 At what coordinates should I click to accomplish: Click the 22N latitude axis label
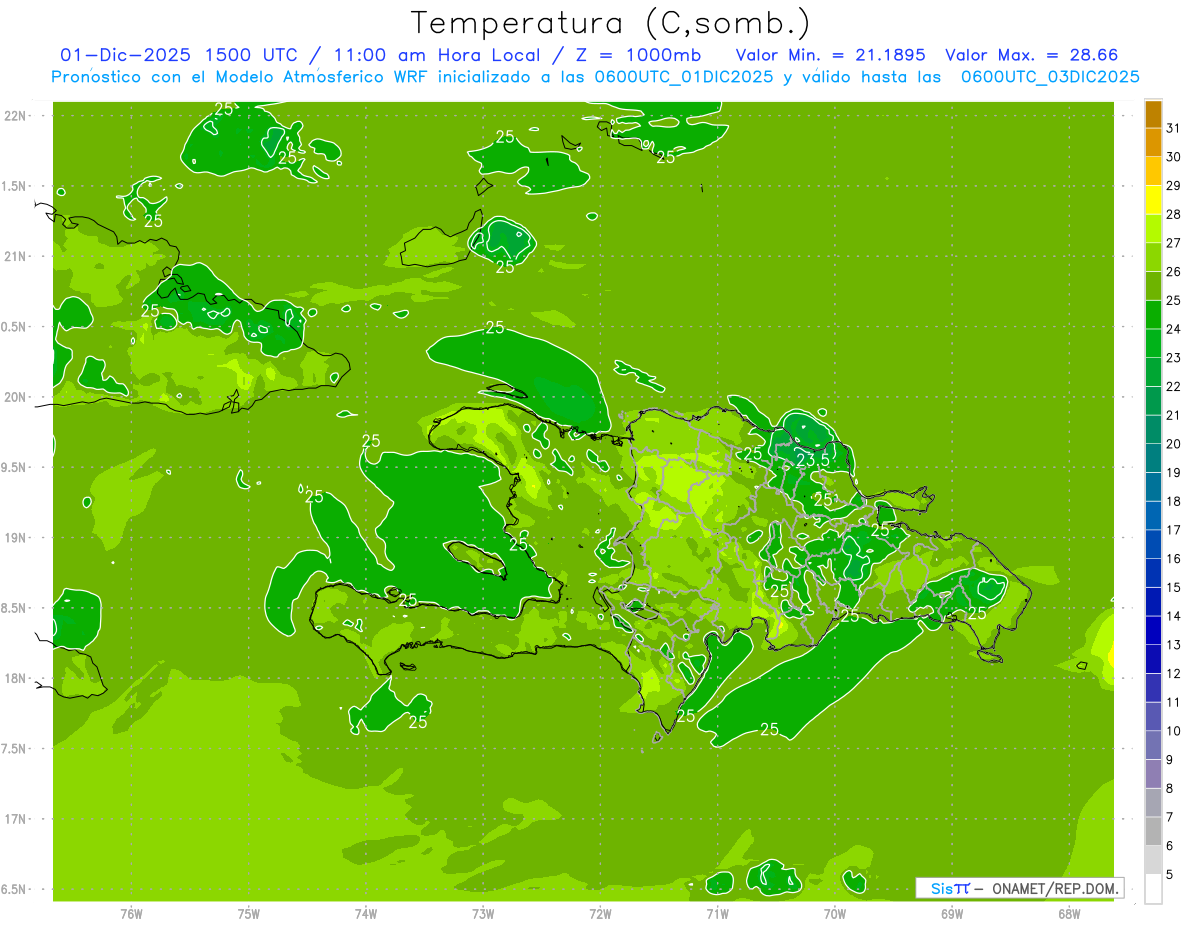[15, 115]
